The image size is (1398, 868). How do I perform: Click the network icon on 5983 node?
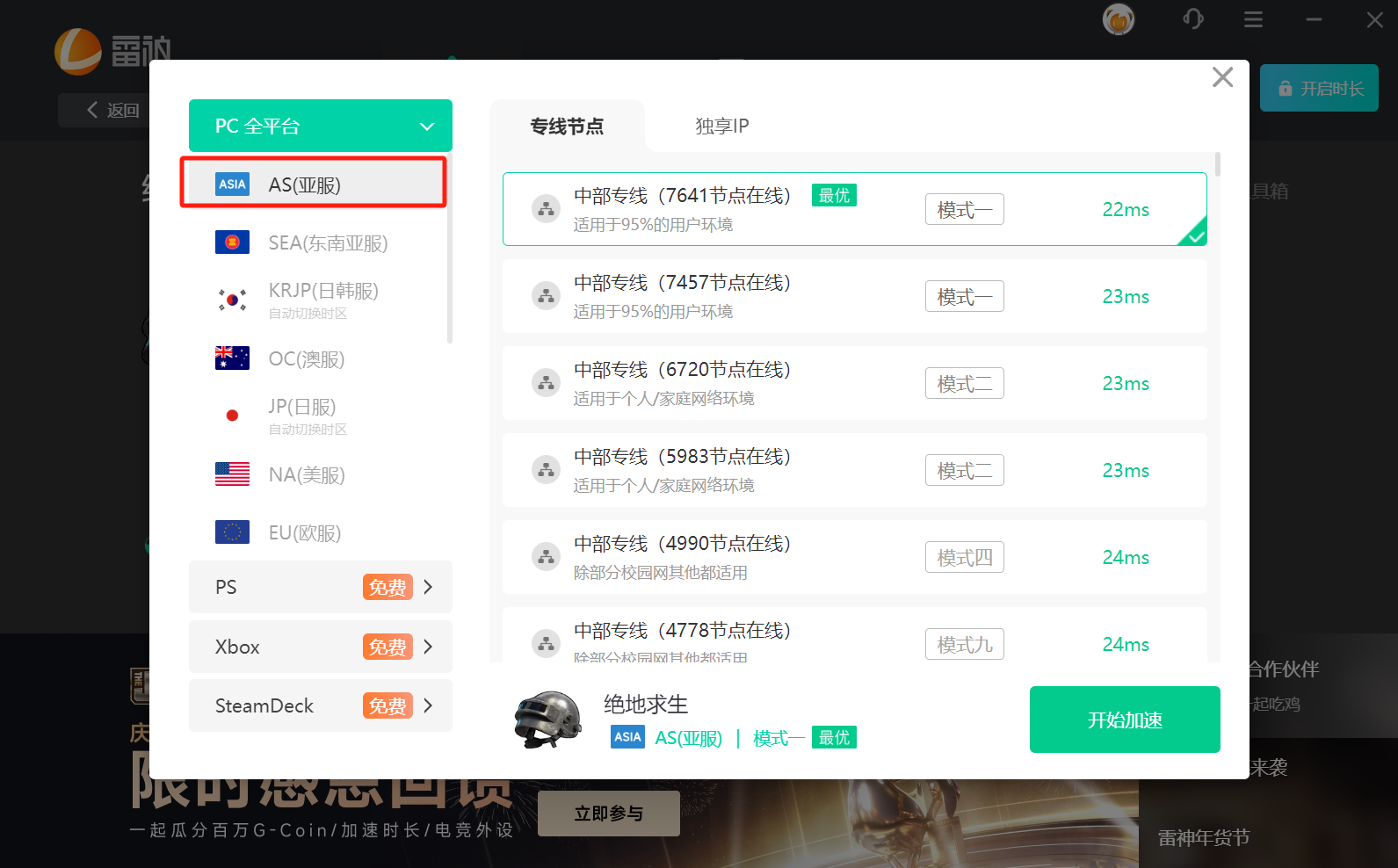547,470
